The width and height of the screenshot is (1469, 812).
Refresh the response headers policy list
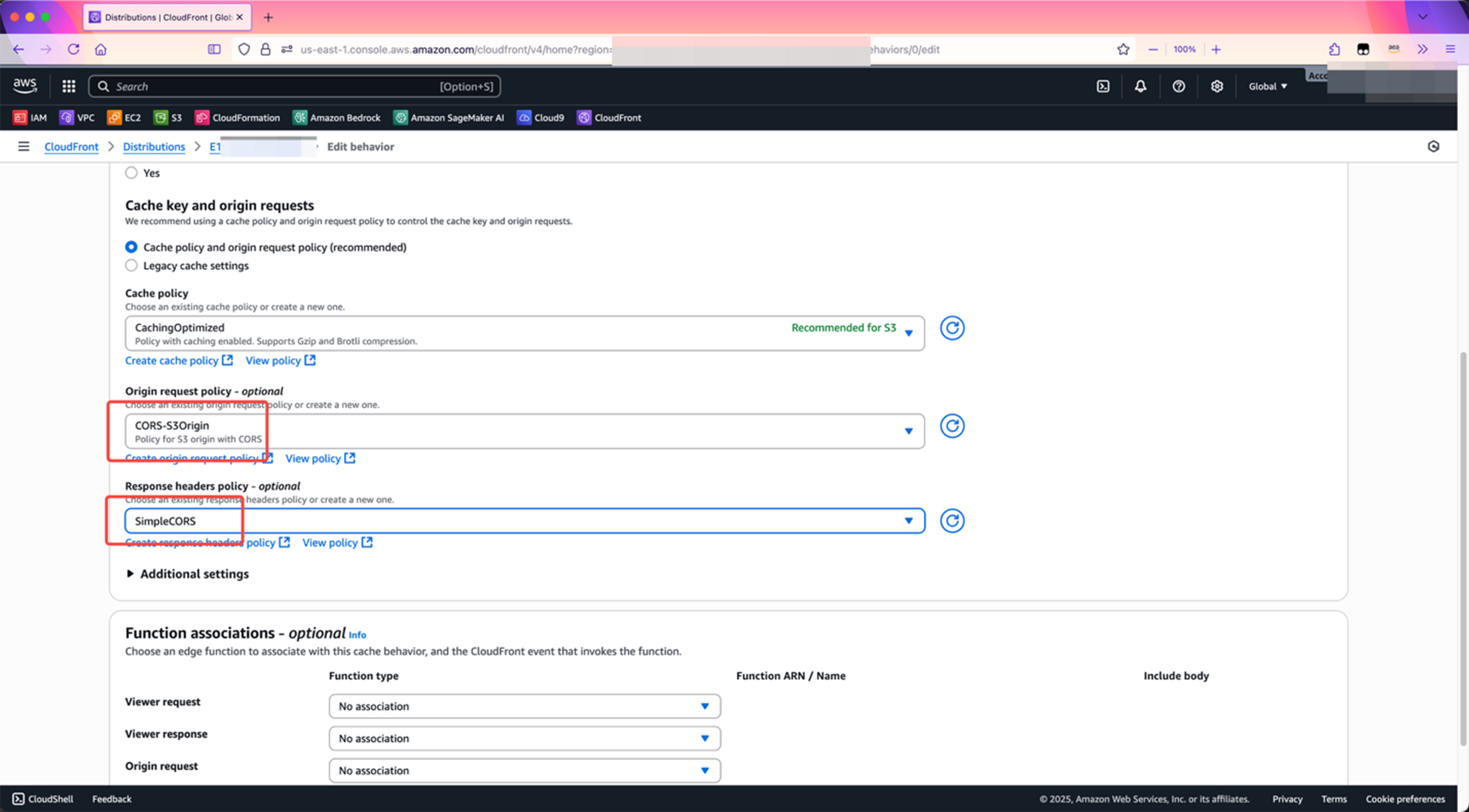pyautogui.click(x=952, y=521)
